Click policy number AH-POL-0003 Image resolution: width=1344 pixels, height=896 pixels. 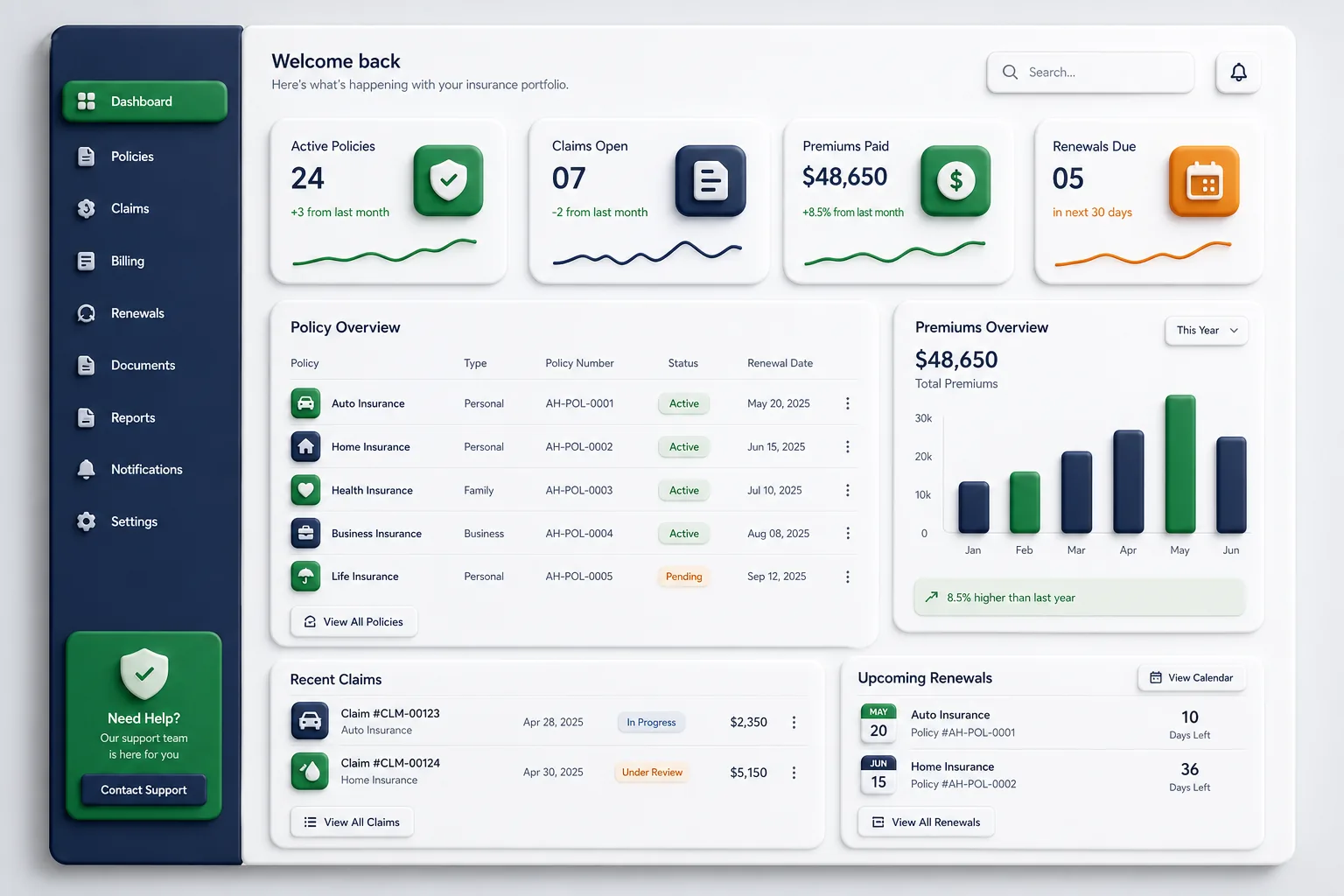[579, 490]
